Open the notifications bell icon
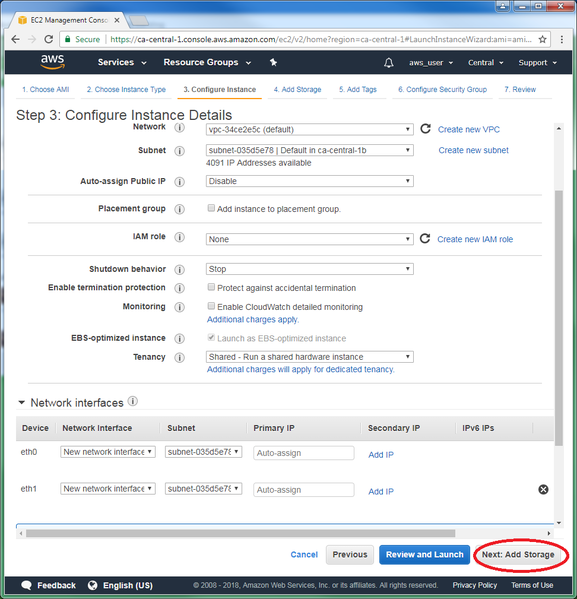This screenshot has height=599, width=577. pyautogui.click(x=389, y=63)
